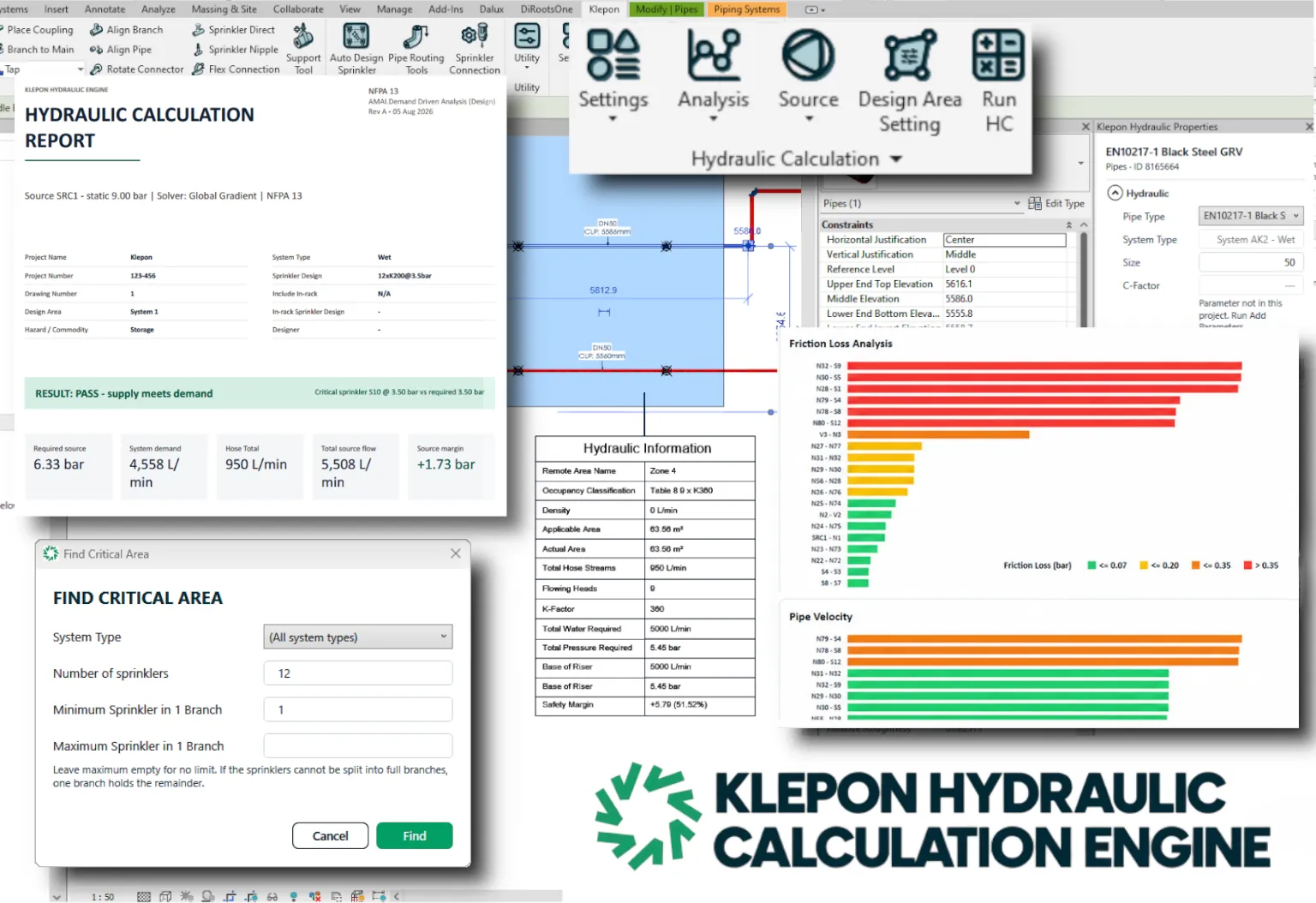Switch to the Klepon ribbon tab
Image resolution: width=1316 pixels, height=903 pixels.
coord(604,9)
